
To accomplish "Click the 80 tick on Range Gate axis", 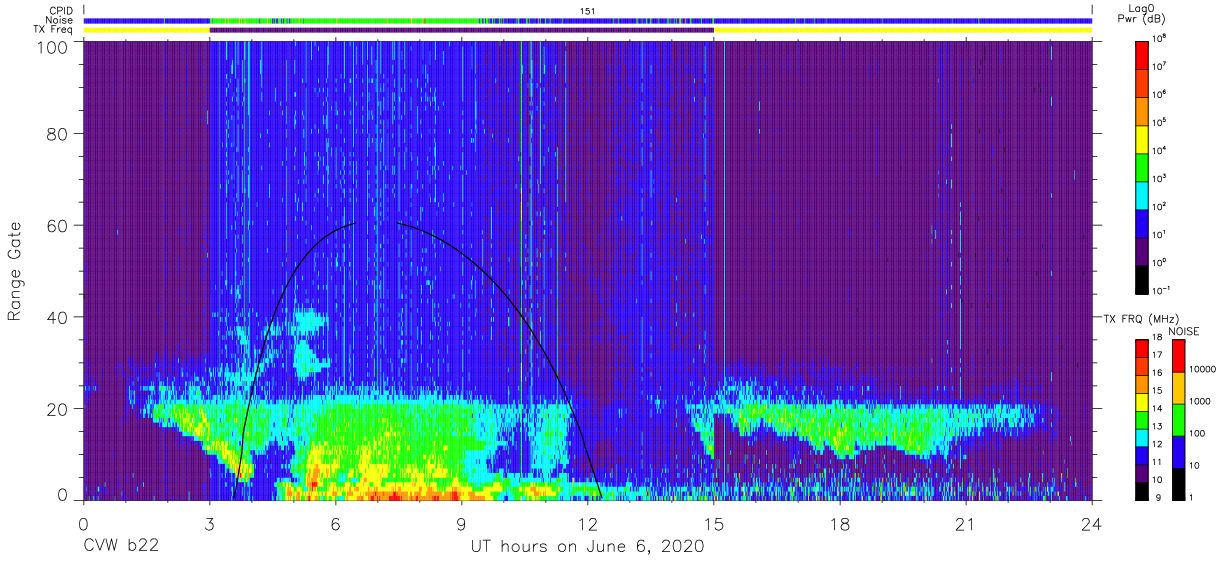I will pos(58,134).
